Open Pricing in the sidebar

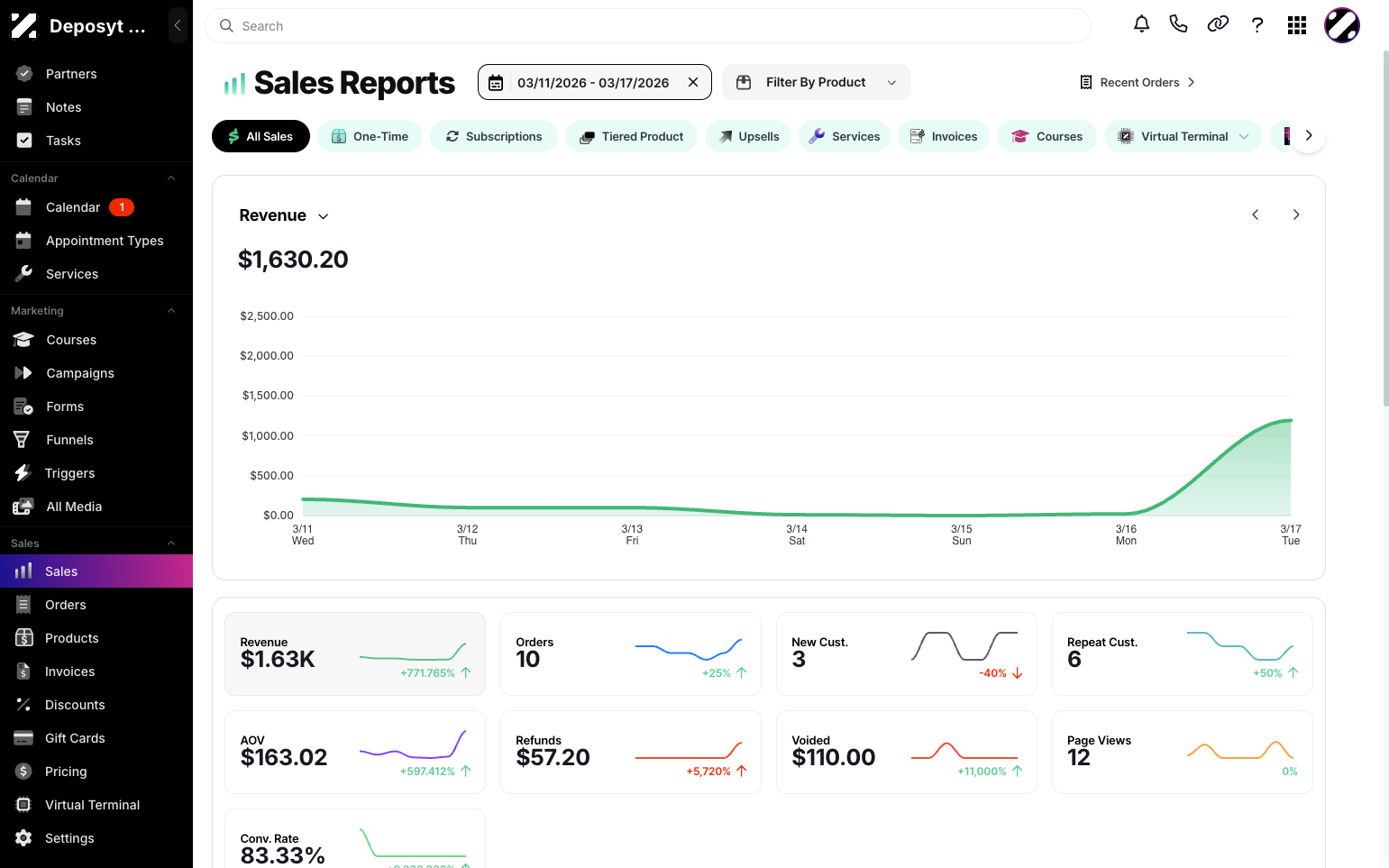point(96,772)
